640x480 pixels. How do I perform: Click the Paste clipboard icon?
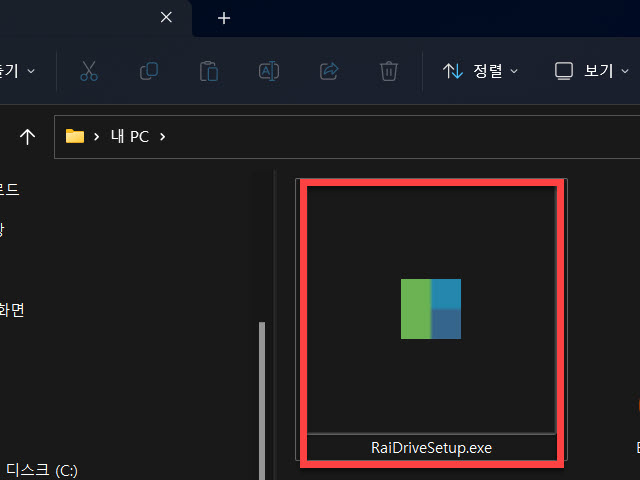(209, 71)
